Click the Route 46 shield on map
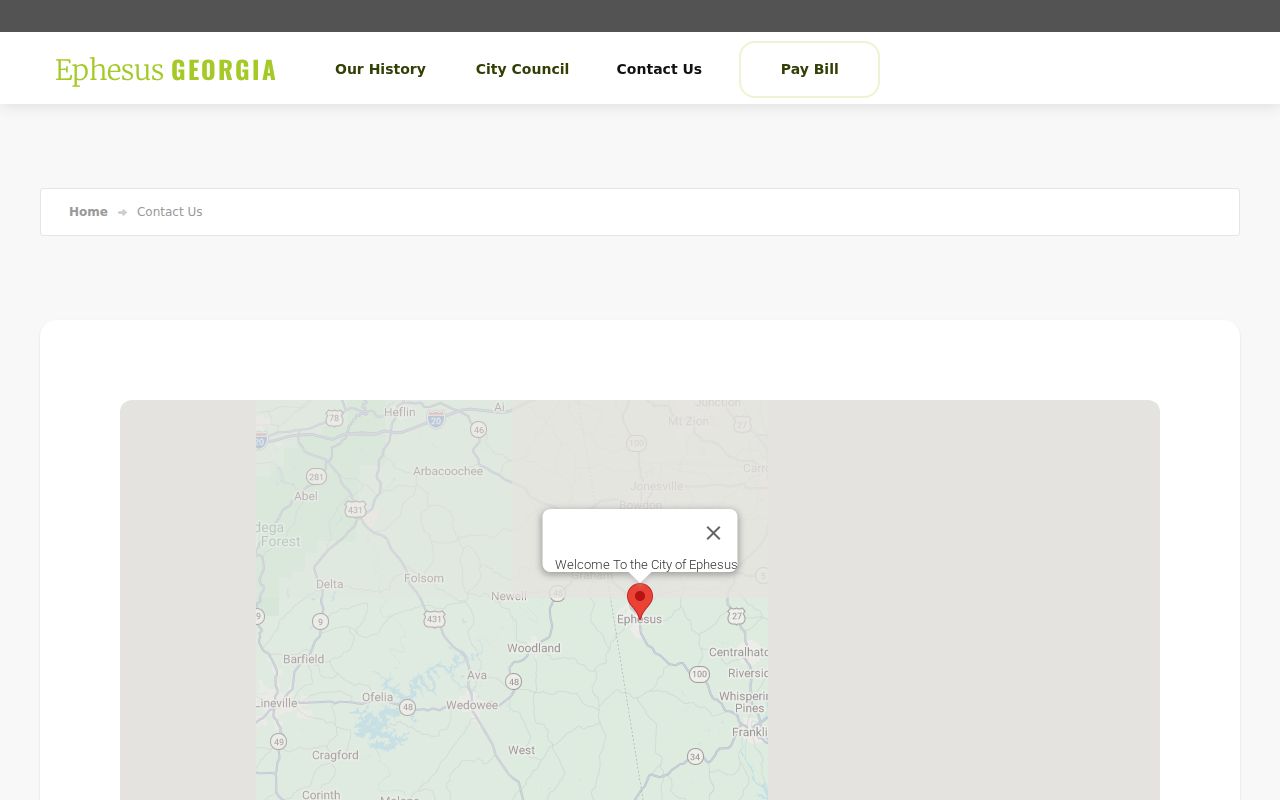Screen dimensions: 1280x800 pyautogui.click(x=478, y=430)
